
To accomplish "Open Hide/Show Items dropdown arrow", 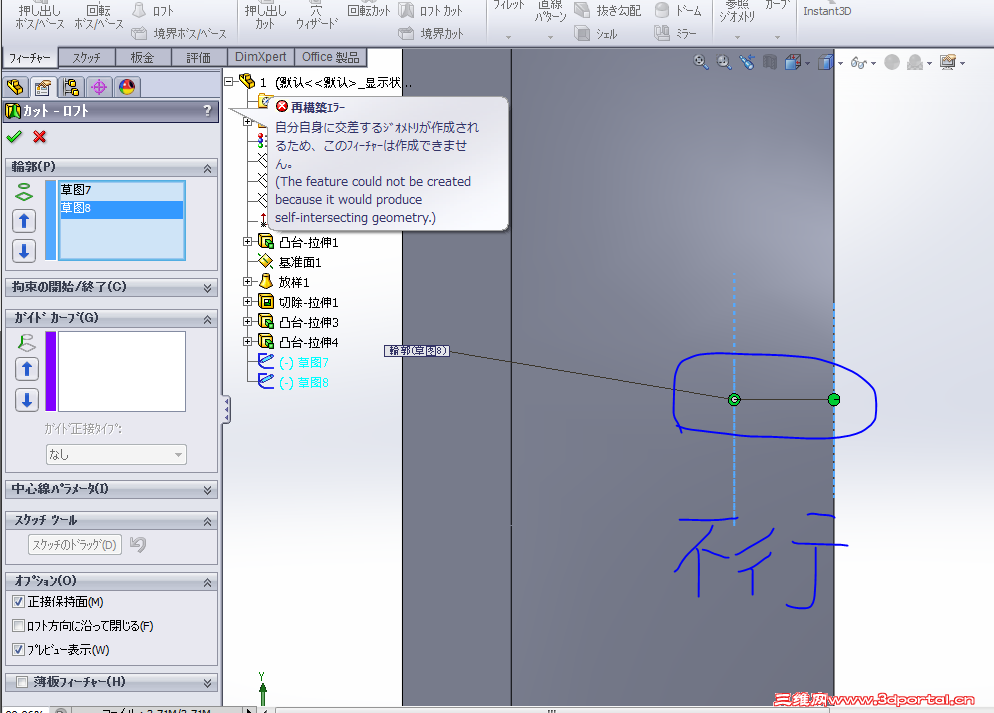I will coord(874,63).
